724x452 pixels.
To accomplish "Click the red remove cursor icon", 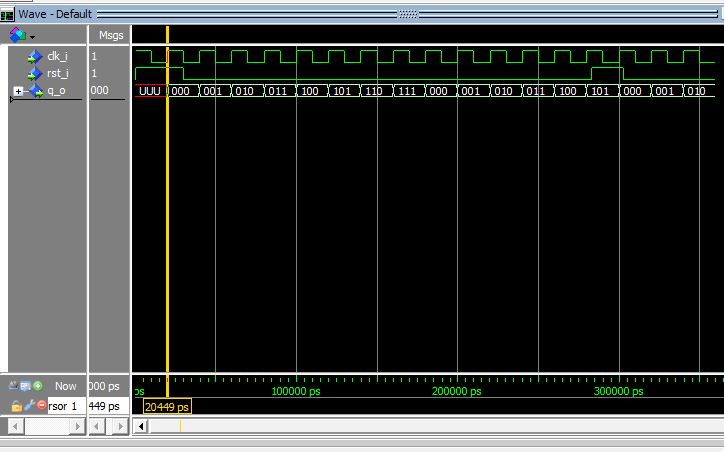I will [x=42, y=405].
